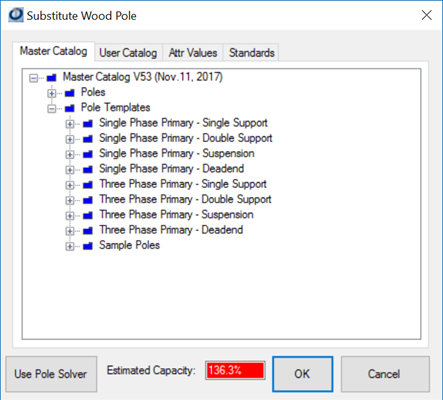Collapse the Master Catalog V53 root node
This screenshot has height=400, width=443.
(x=34, y=78)
